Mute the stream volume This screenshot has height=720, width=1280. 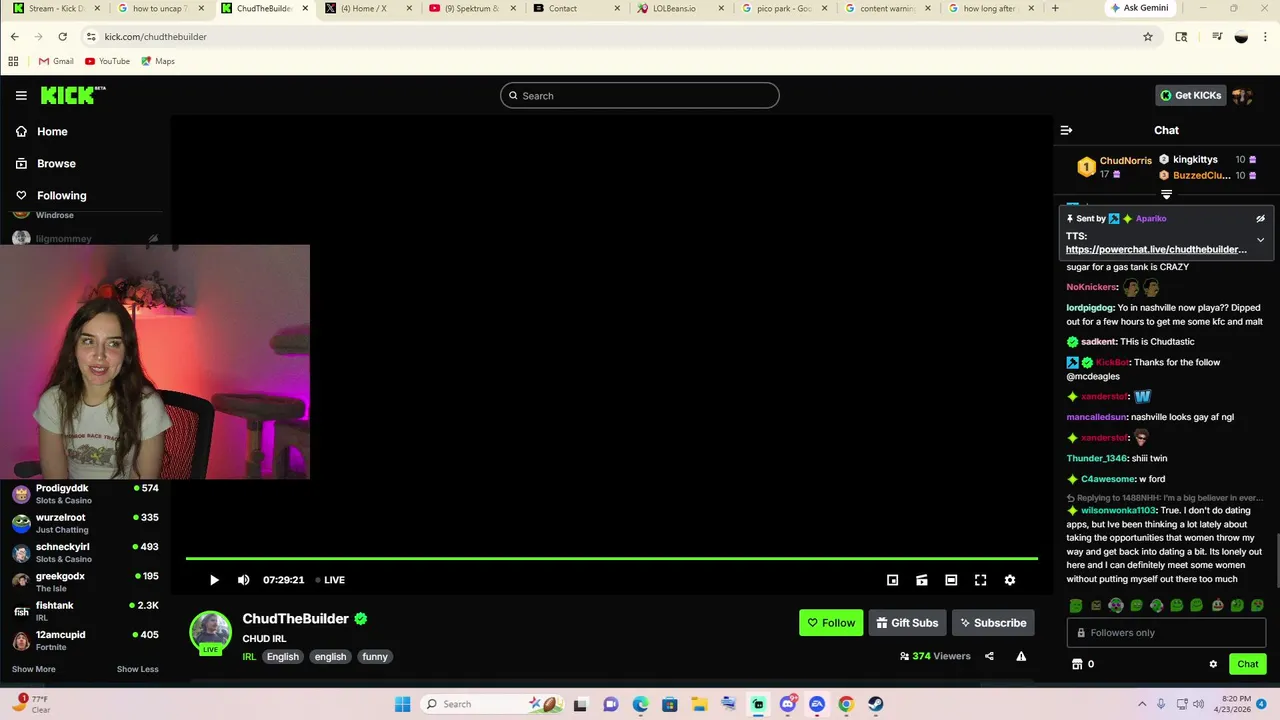click(x=243, y=580)
